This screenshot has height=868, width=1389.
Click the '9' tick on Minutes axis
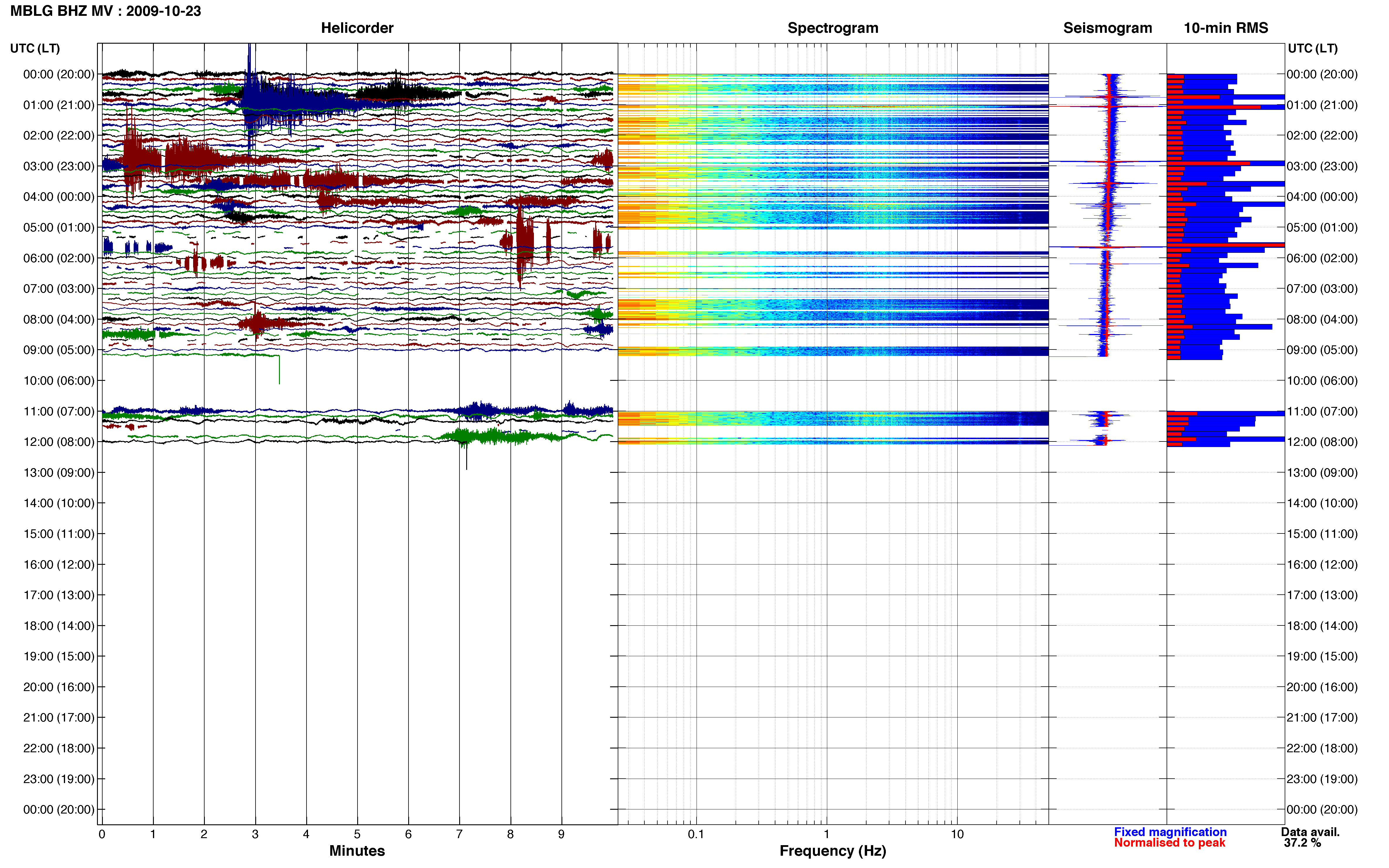(561, 834)
